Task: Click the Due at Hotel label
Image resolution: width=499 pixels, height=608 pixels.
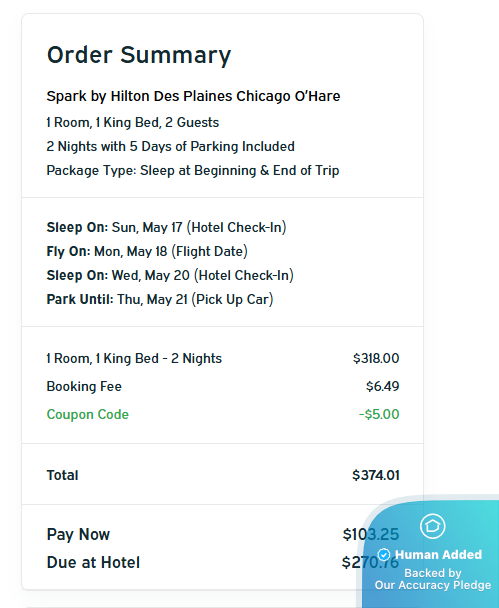Action: coord(93,562)
